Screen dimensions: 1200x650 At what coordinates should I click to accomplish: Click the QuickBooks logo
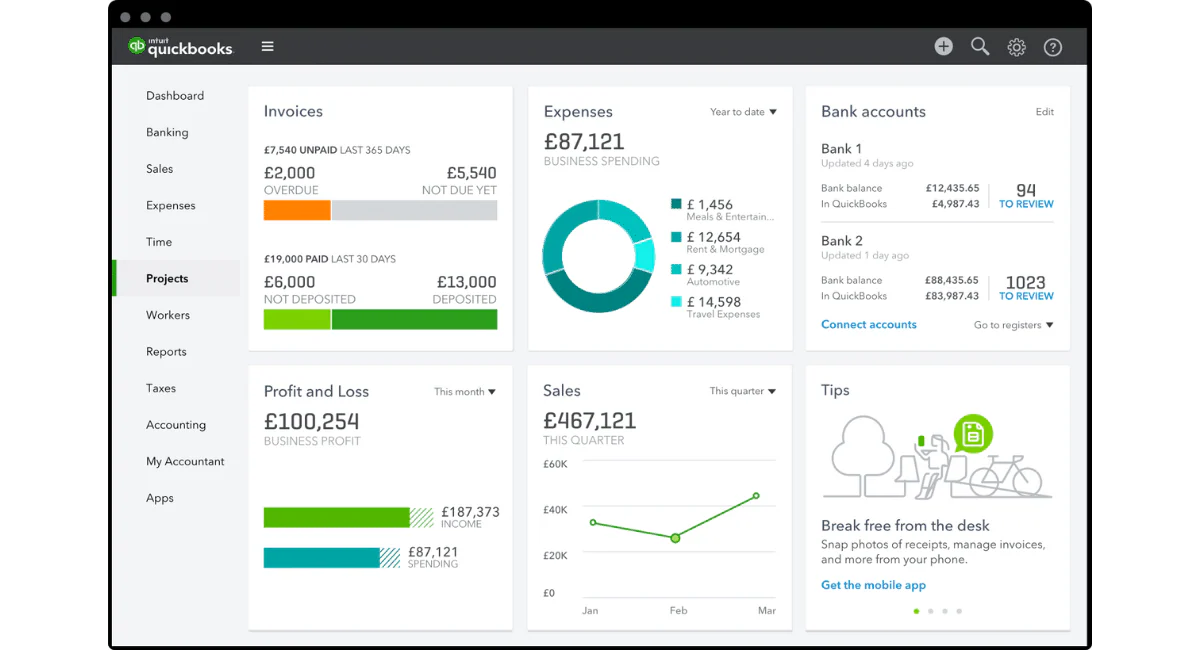click(180, 46)
